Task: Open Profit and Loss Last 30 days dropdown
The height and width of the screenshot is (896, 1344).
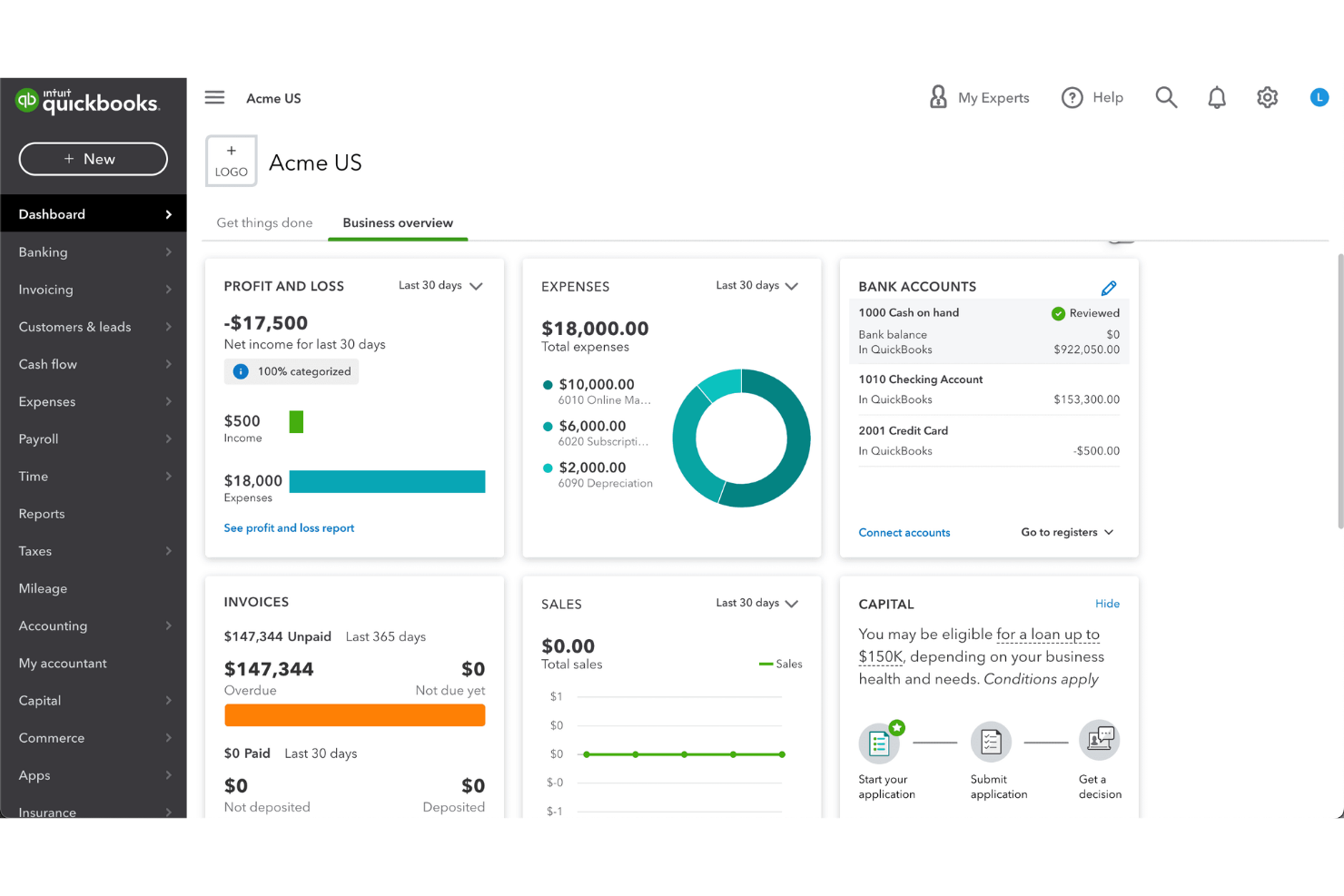Action: click(x=440, y=285)
